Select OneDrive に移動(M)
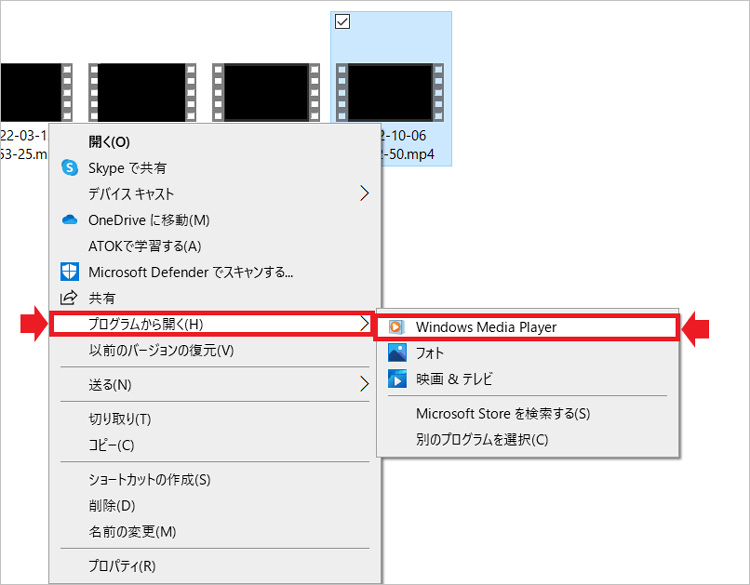This screenshot has height=585, width=750. coord(215,220)
